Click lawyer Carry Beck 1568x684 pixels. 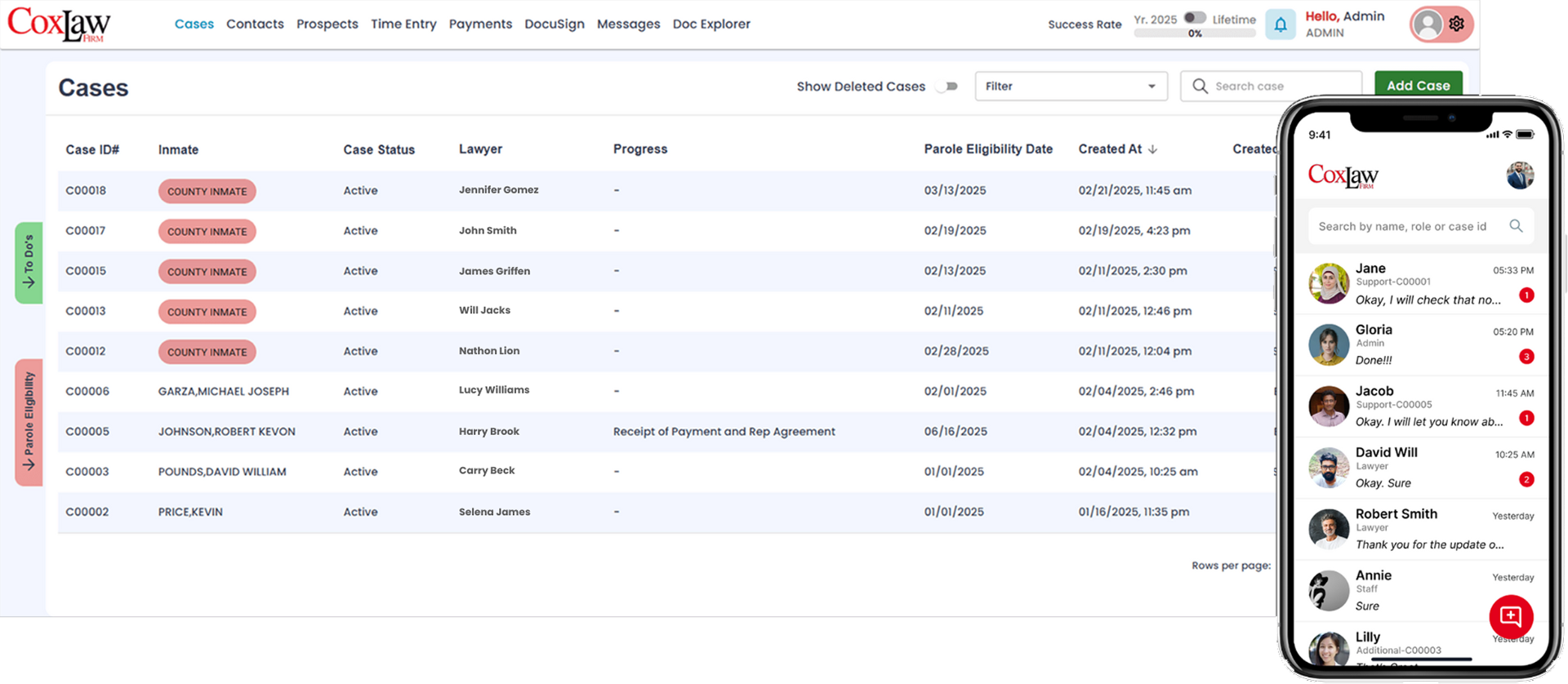[x=487, y=471]
